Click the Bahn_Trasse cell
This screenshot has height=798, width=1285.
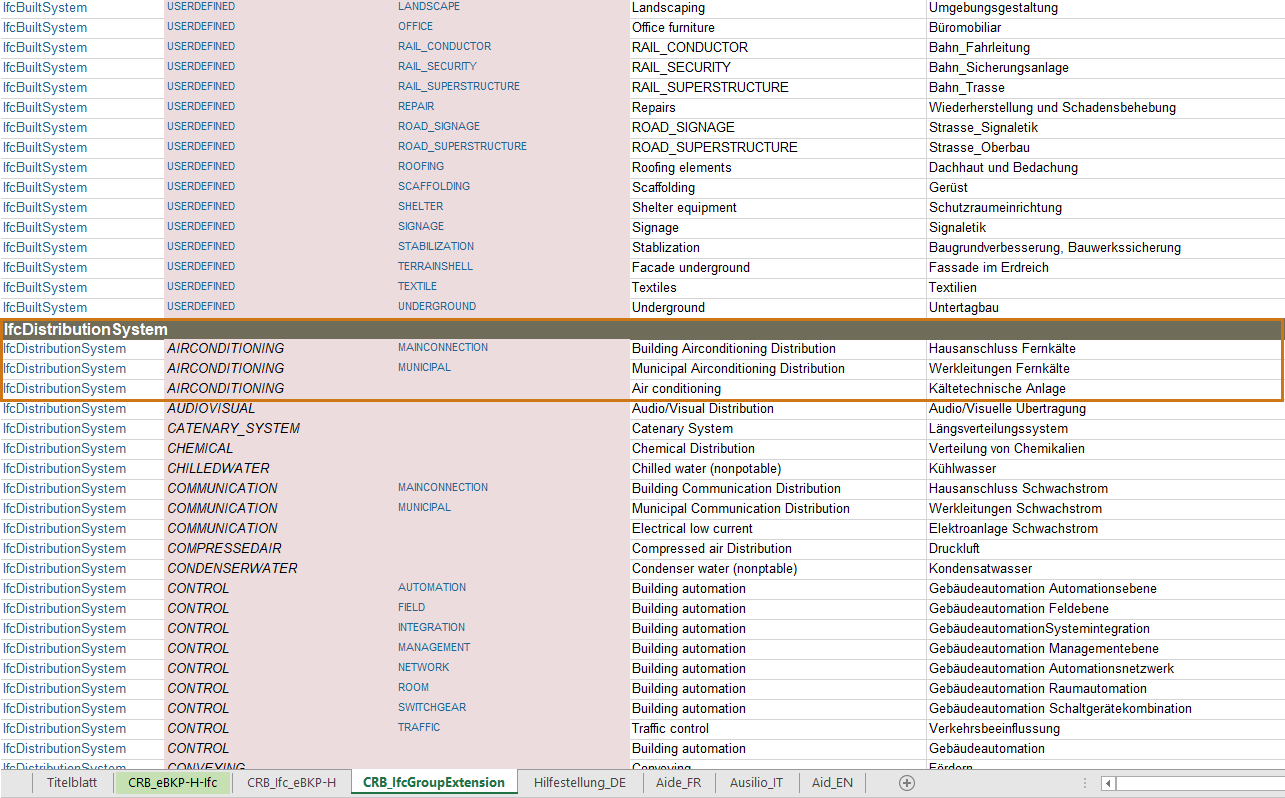1105,87
